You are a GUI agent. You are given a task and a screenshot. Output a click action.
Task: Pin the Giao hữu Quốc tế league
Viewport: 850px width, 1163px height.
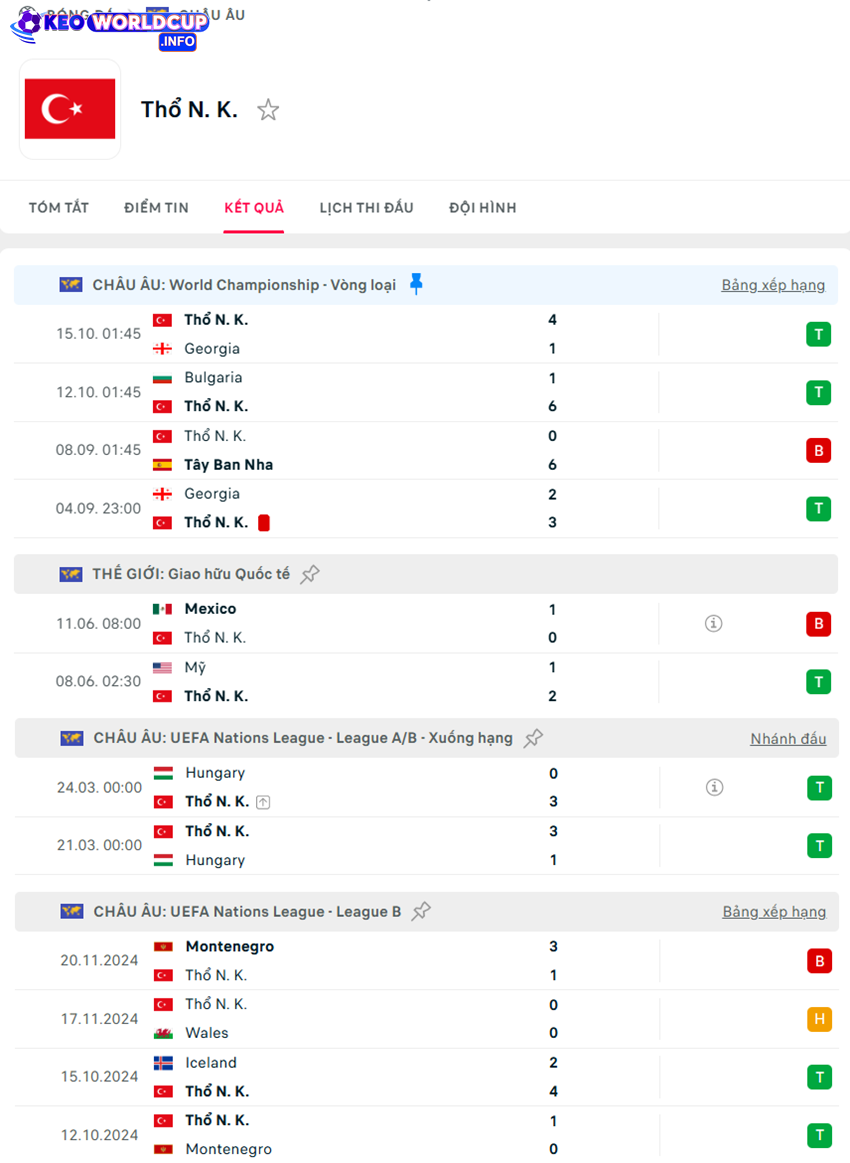click(310, 574)
